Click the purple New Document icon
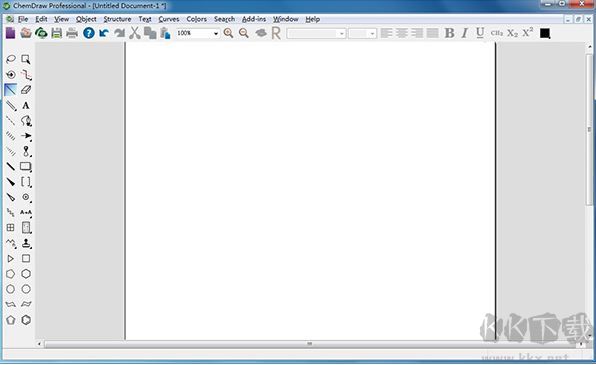The width and height of the screenshot is (596, 365). pyautogui.click(x=10, y=33)
